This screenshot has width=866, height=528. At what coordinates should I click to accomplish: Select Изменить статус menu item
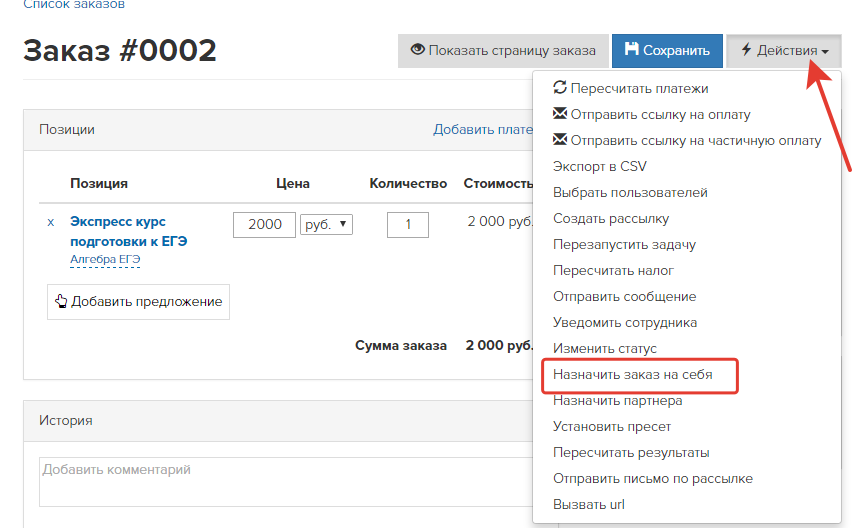tap(605, 348)
